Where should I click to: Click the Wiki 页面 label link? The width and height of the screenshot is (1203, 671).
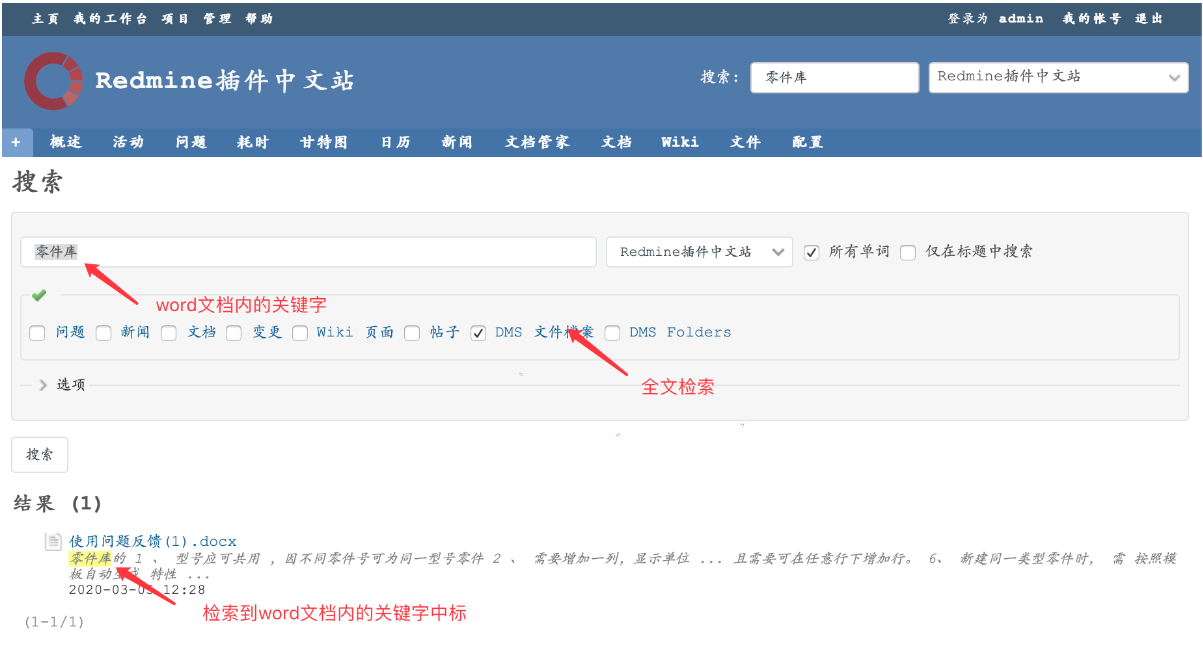point(355,332)
